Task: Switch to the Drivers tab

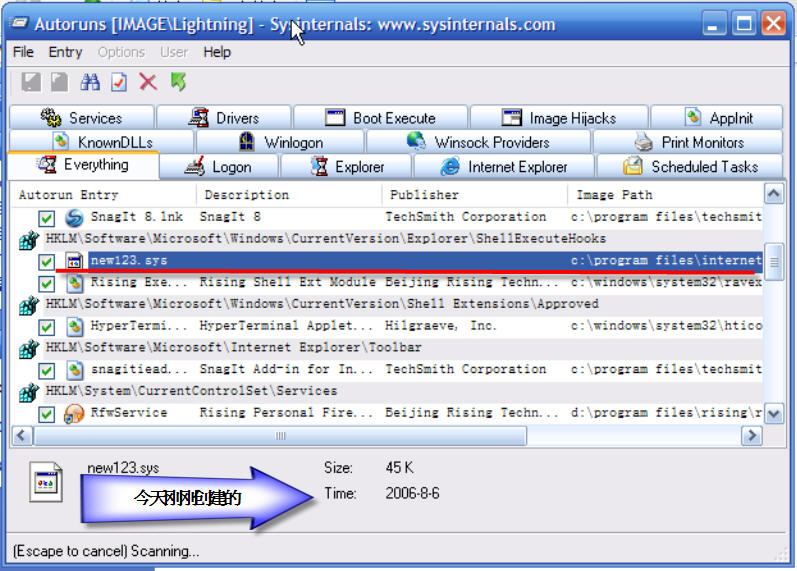Action: pos(224,117)
